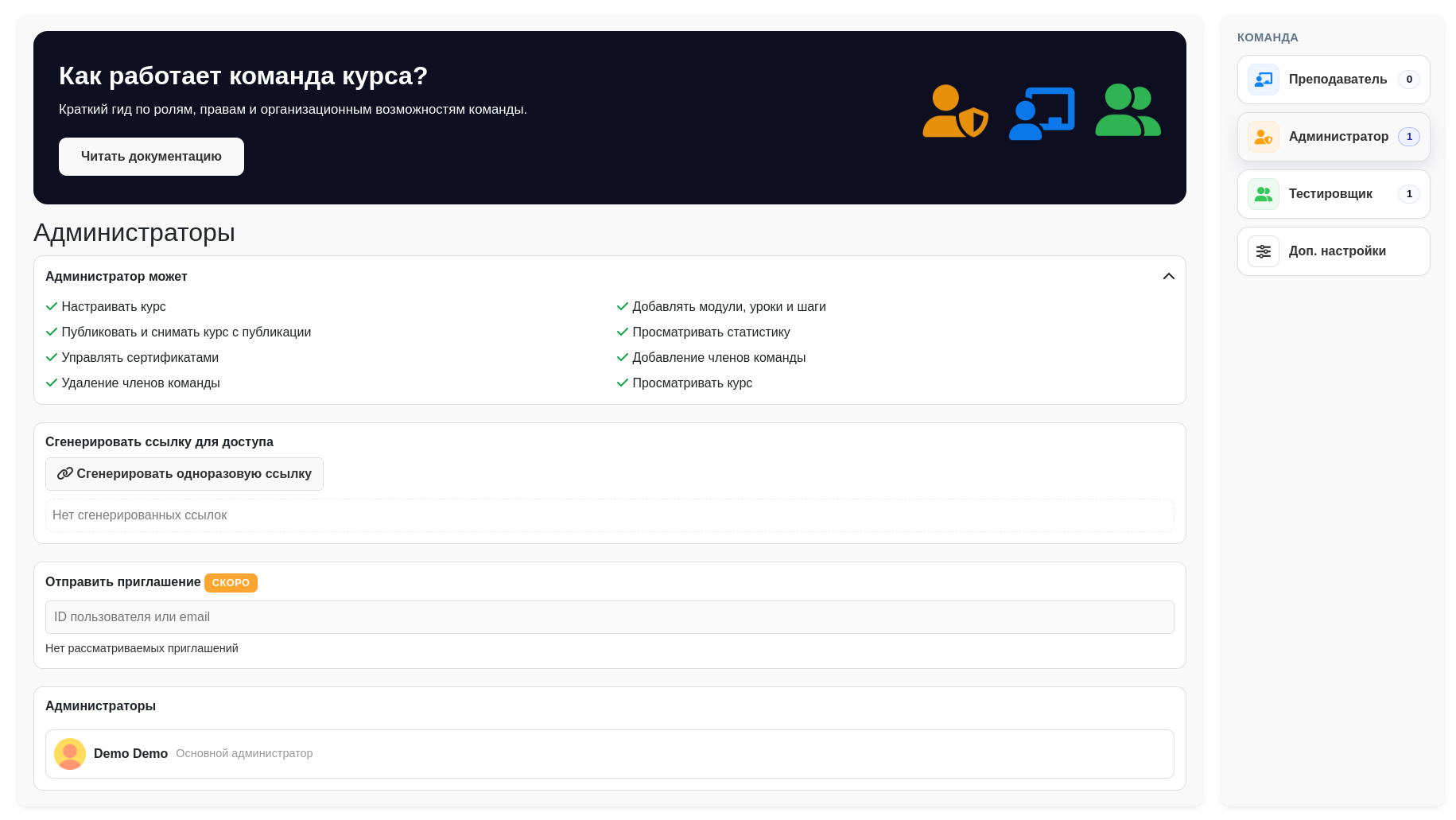This screenshot has height=820, width=1456.
Task: Click the link chain icon on generate button
Action: click(x=65, y=474)
